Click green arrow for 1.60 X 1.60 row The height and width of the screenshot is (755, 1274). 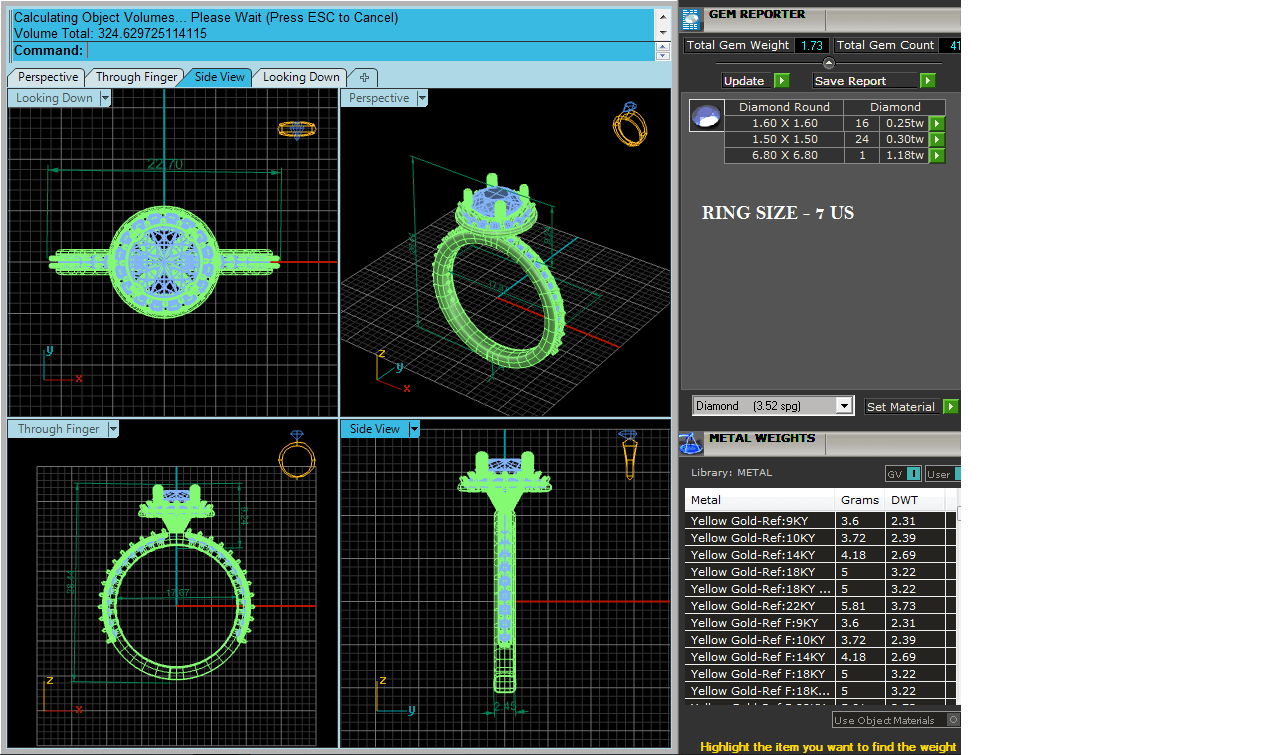[x=937, y=123]
